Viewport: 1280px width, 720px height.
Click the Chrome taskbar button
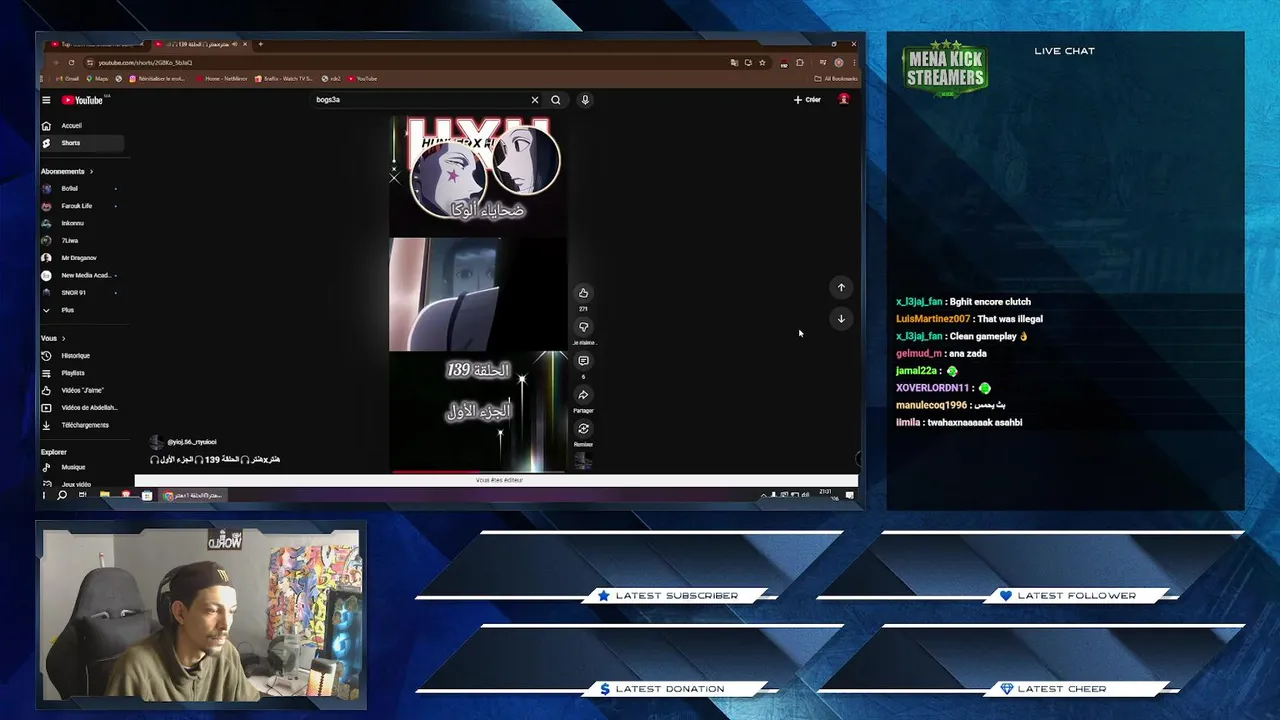click(x=193, y=495)
